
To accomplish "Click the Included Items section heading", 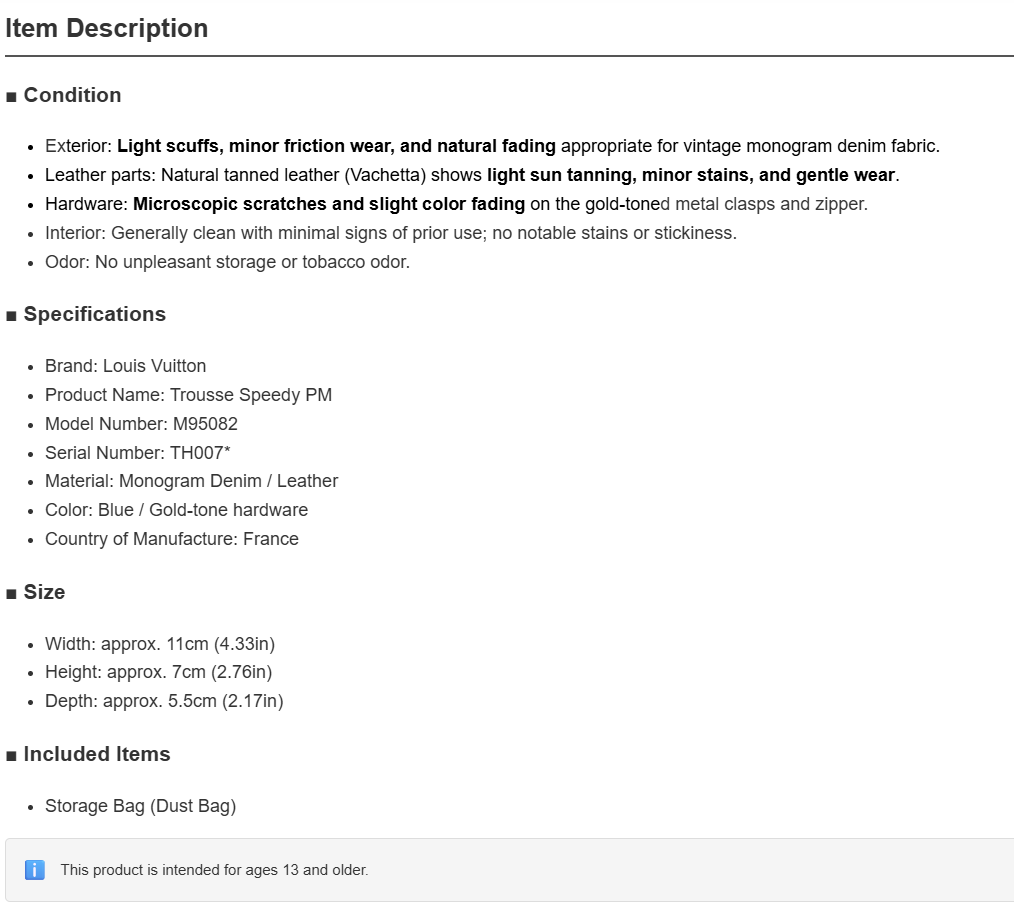I will [97, 754].
